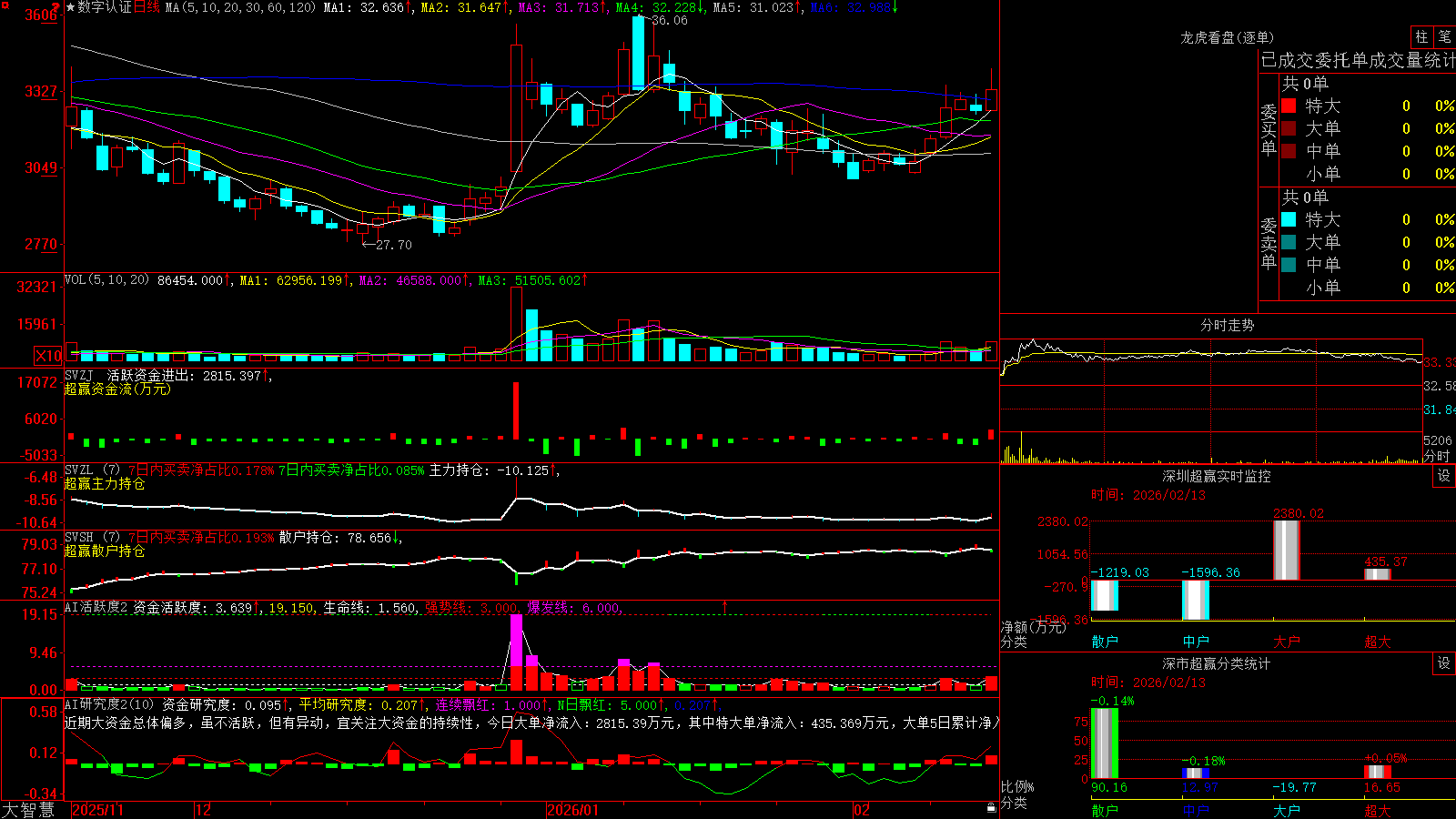1456x819 pixels.
Task: Click the red arrow marker in the AI活跃度 header
Action: (x=725, y=606)
